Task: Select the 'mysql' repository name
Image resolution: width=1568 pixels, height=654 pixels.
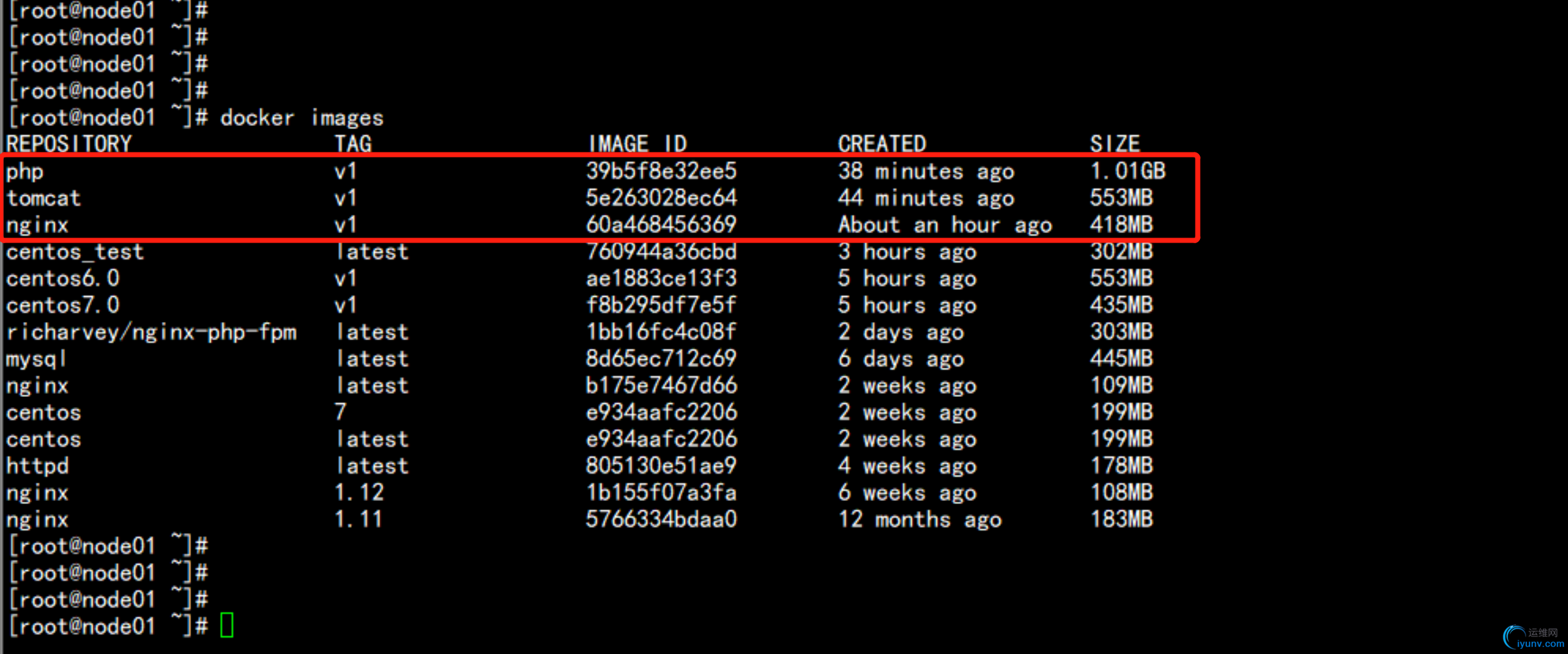Action: (x=36, y=359)
